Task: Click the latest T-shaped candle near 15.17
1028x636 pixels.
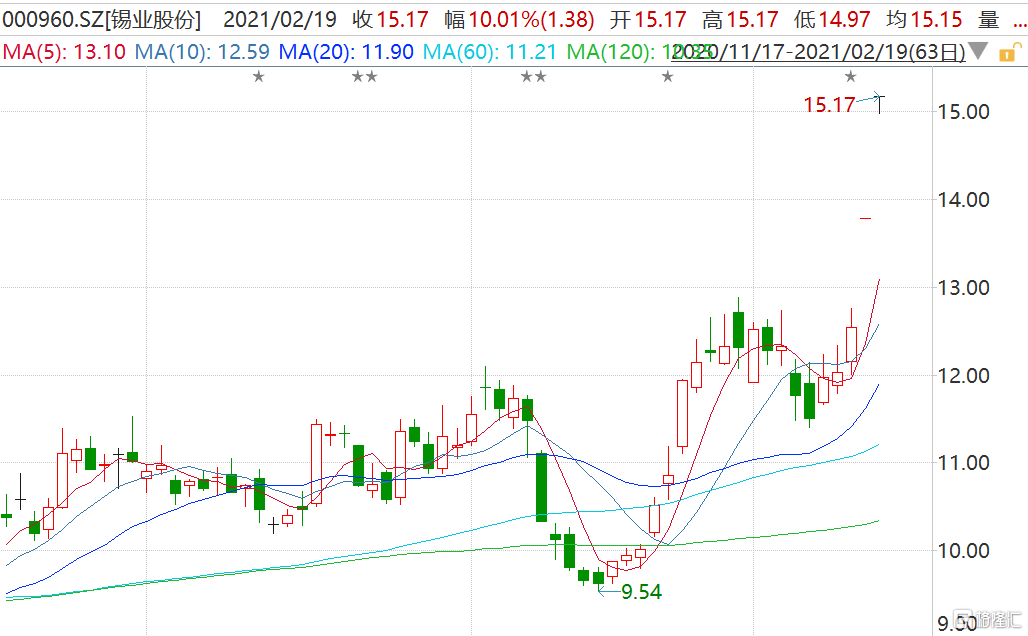Action: (x=879, y=104)
